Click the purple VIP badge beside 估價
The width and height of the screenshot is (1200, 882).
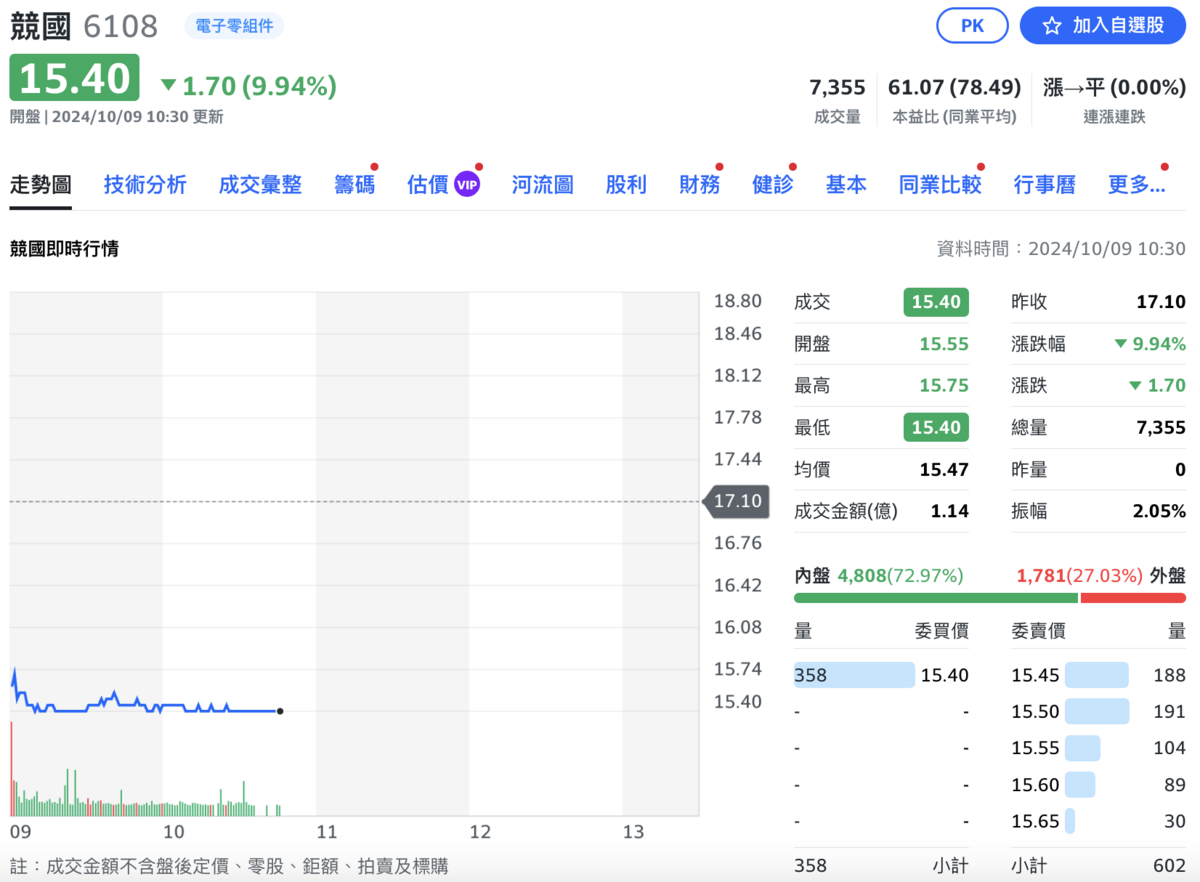pos(467,184)
